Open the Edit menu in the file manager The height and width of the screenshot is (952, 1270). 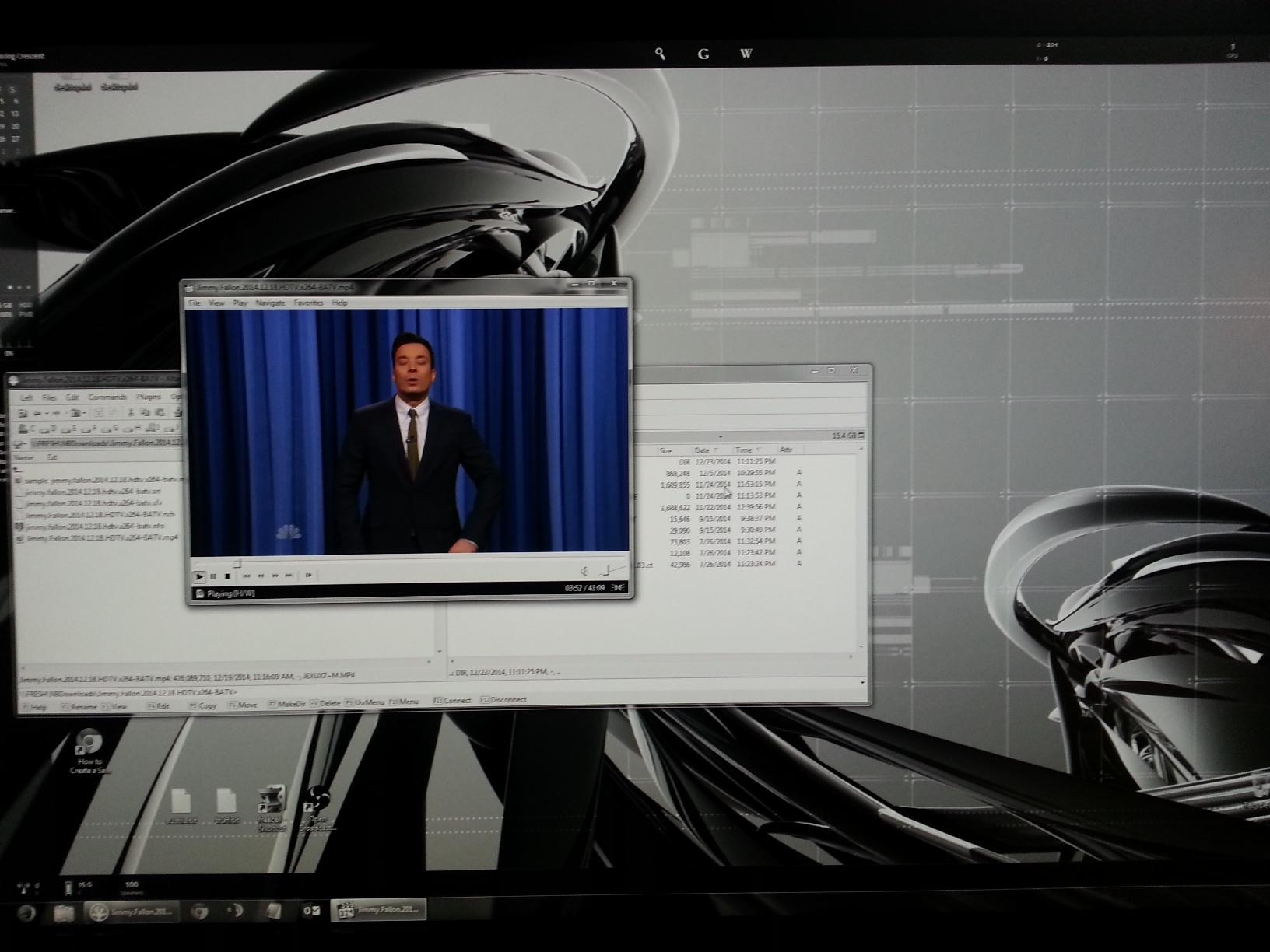72,397
